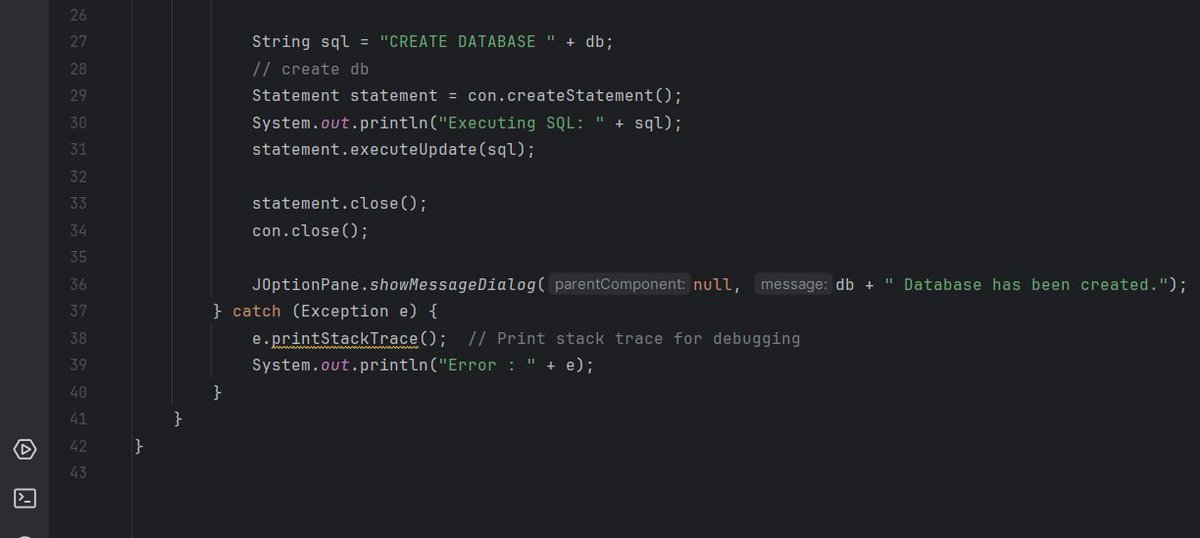This screenshot has width=1200, height=538.
Task: Click System.out on line 39
Action: (301, 366)
